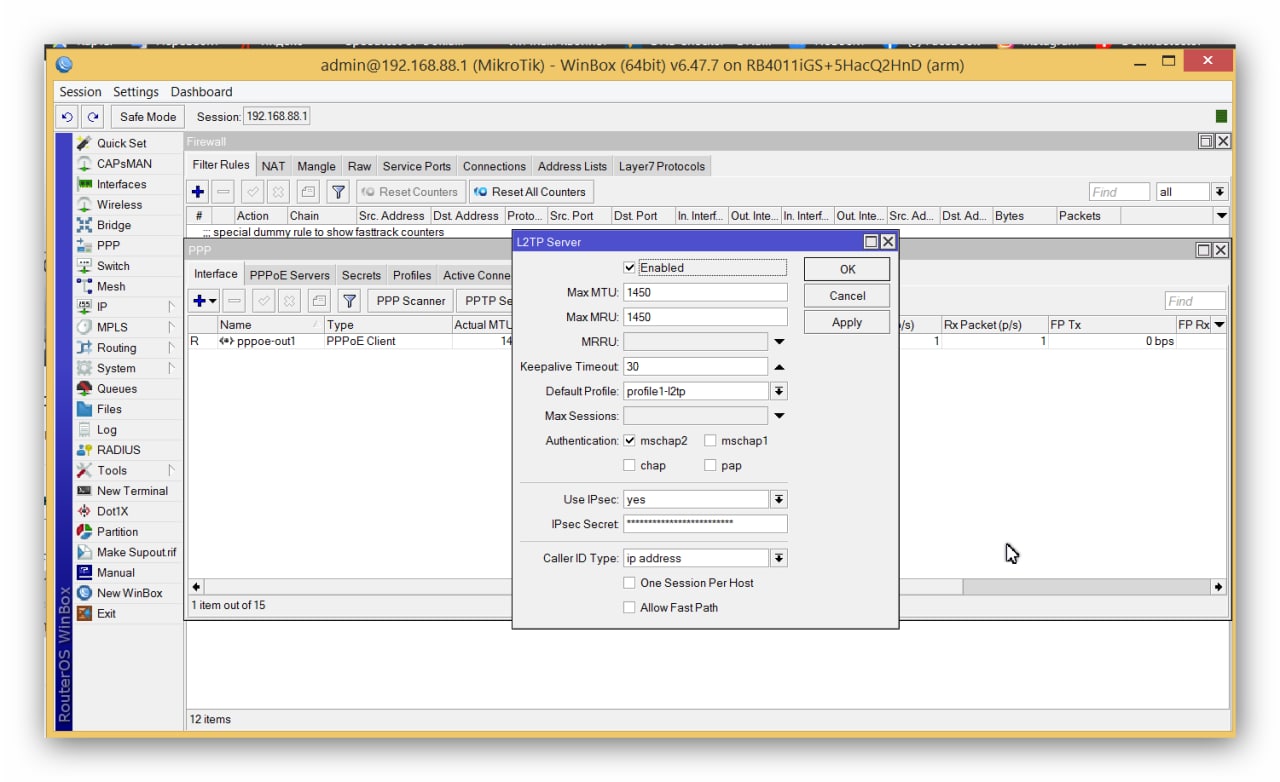Switch to PPP Secrets tab
This screenshot has width=1280, height=782.
(361, 275)
